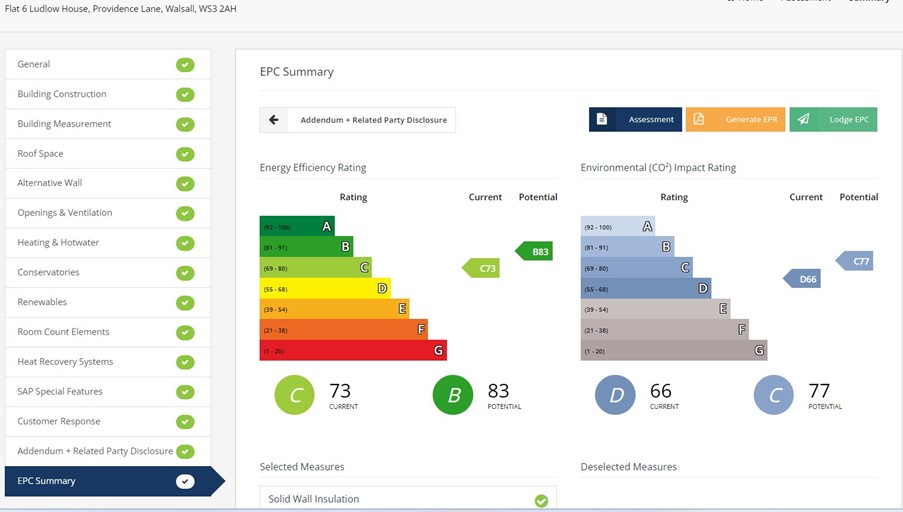Click green check icon beside Roof Space
The width and height of the screenshot is (903, 512).
tap(185, 154)
